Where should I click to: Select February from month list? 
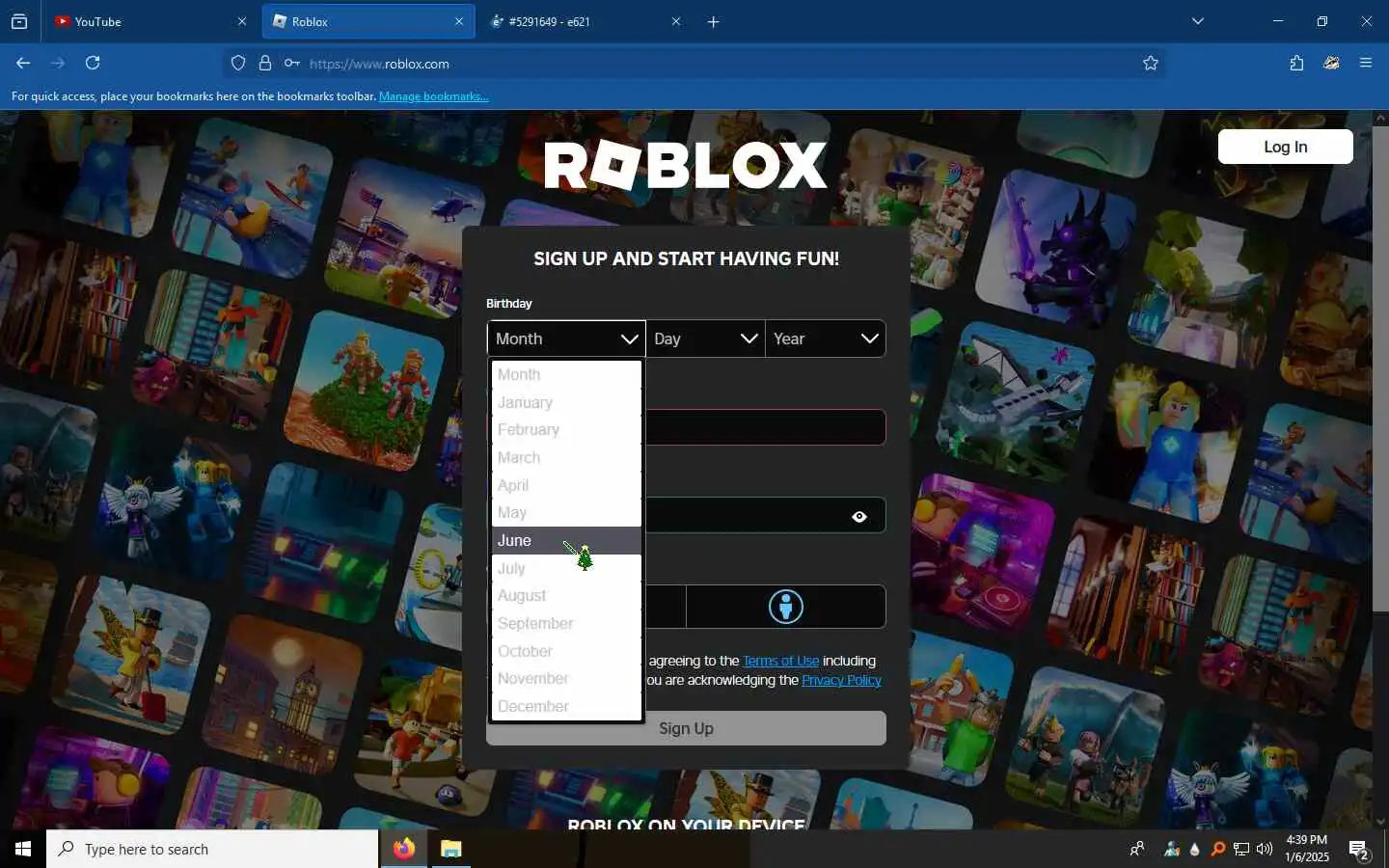point(566,430)
